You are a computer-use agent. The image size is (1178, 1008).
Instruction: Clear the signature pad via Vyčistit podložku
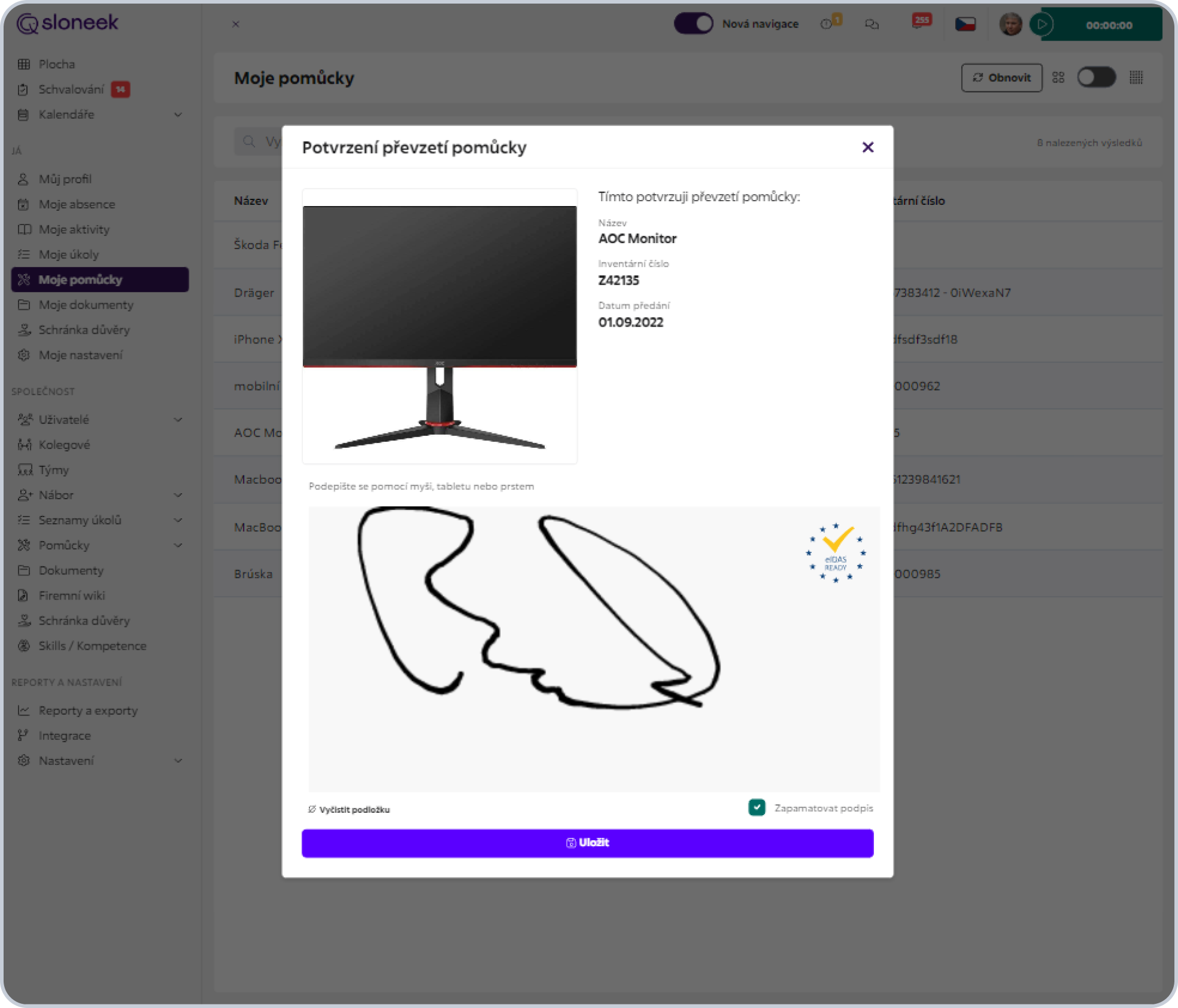click(349, 809)
